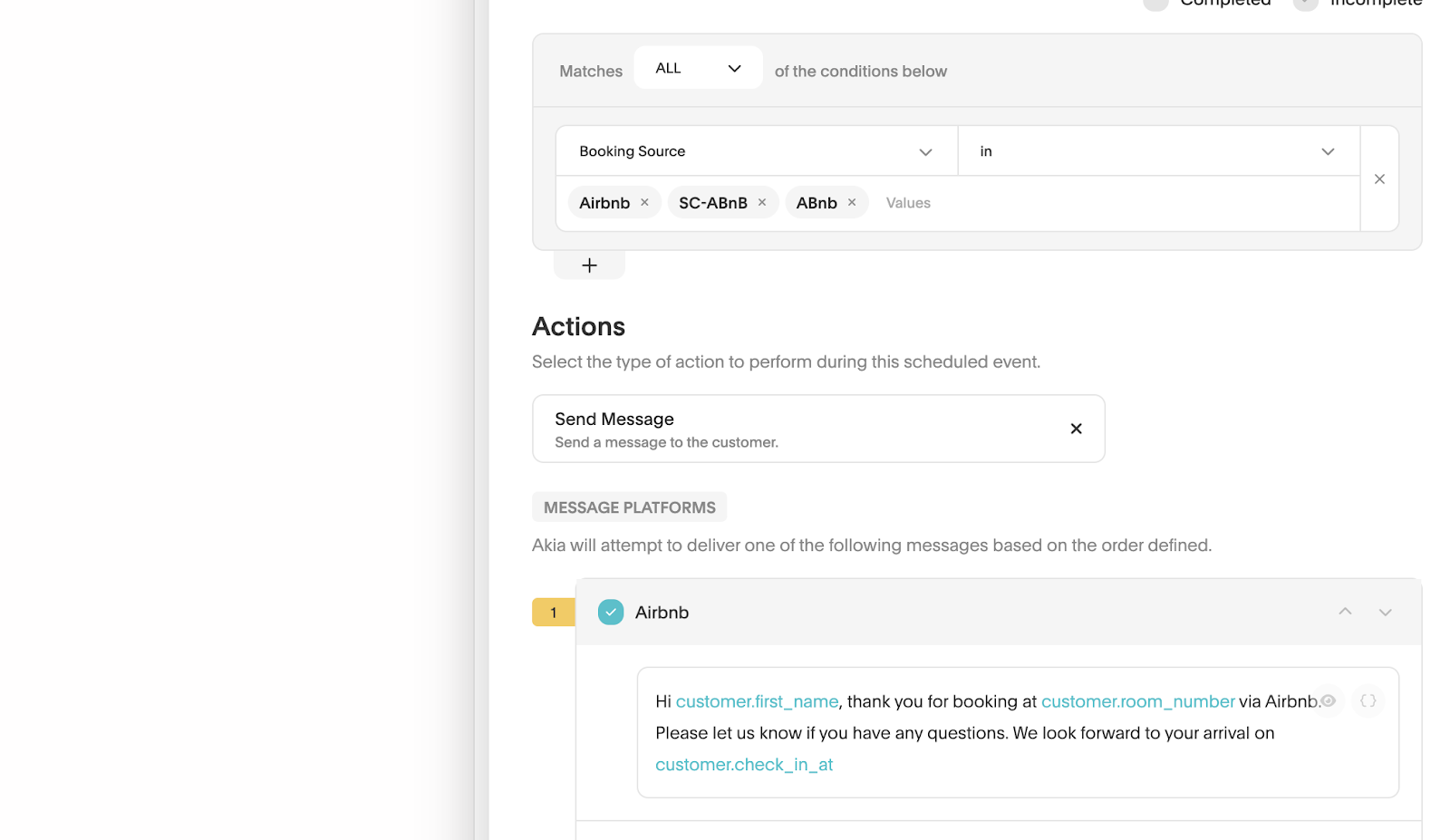The image size is (1450, 840).
Task: Click the Values input field
Action: 1087,203
